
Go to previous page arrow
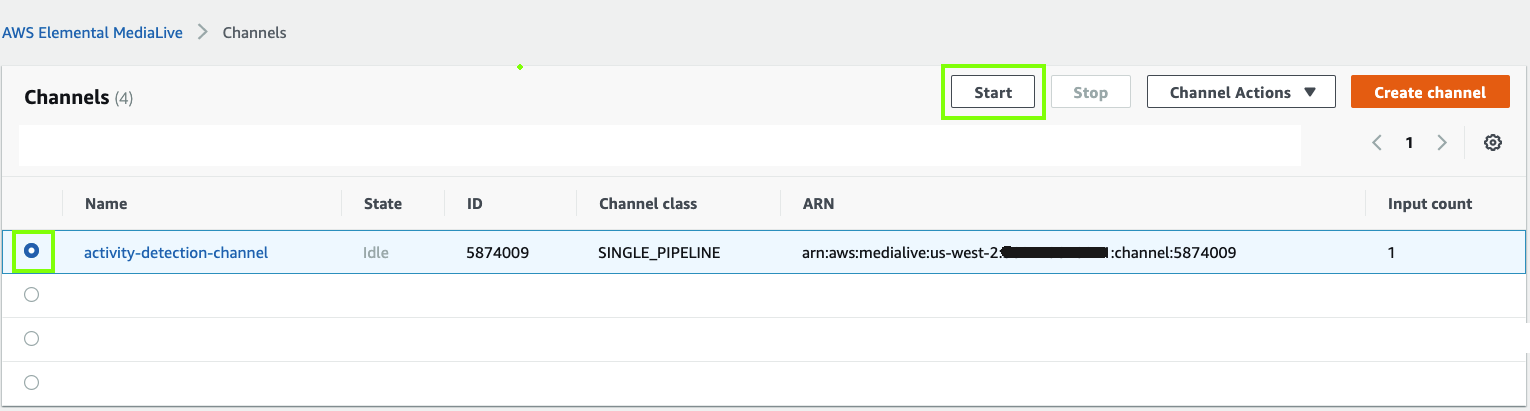pos(1377,143)
